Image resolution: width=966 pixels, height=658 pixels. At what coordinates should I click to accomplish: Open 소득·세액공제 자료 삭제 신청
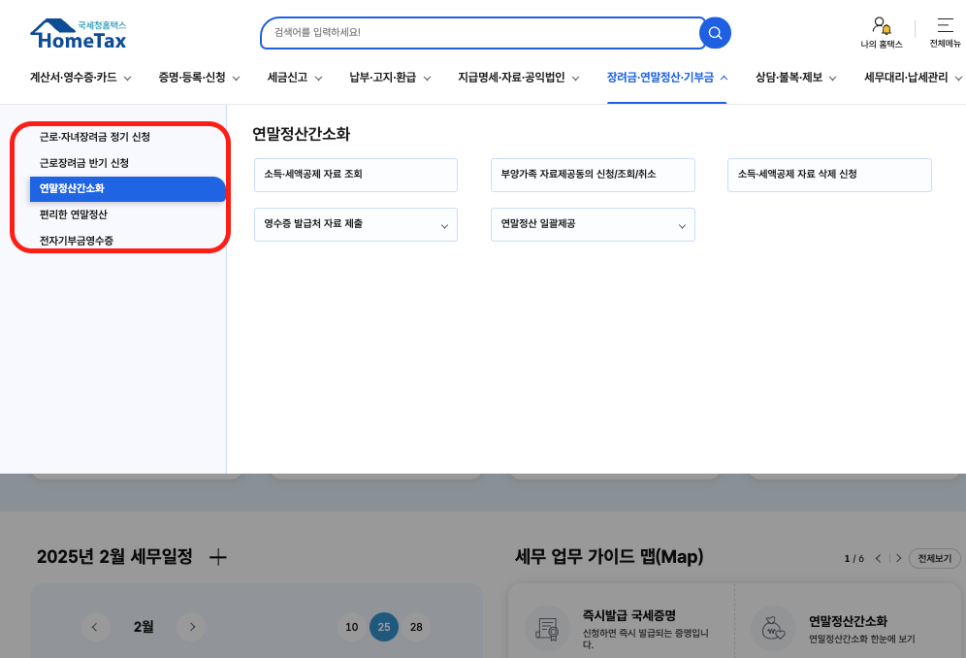[829, 175]
